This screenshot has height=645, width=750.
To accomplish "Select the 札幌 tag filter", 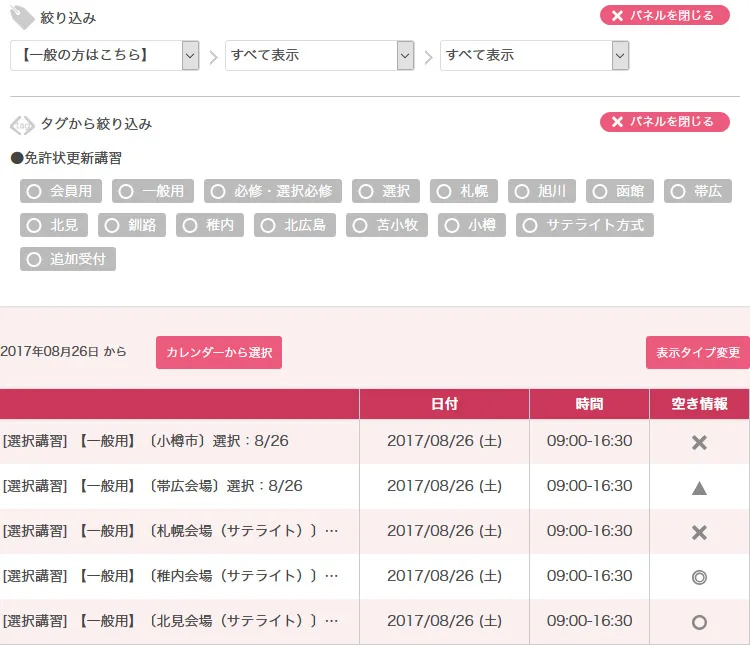I will [464, 191].
